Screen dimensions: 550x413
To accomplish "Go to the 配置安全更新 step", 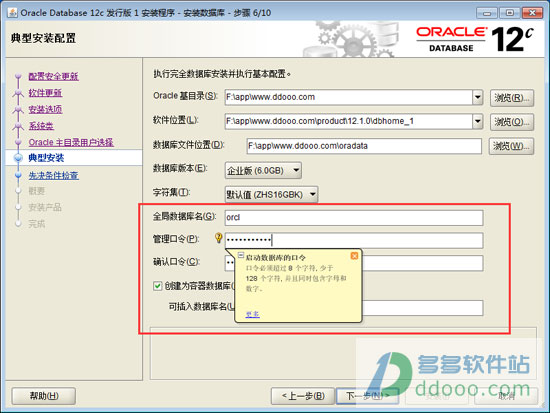I will coord(54,76).
